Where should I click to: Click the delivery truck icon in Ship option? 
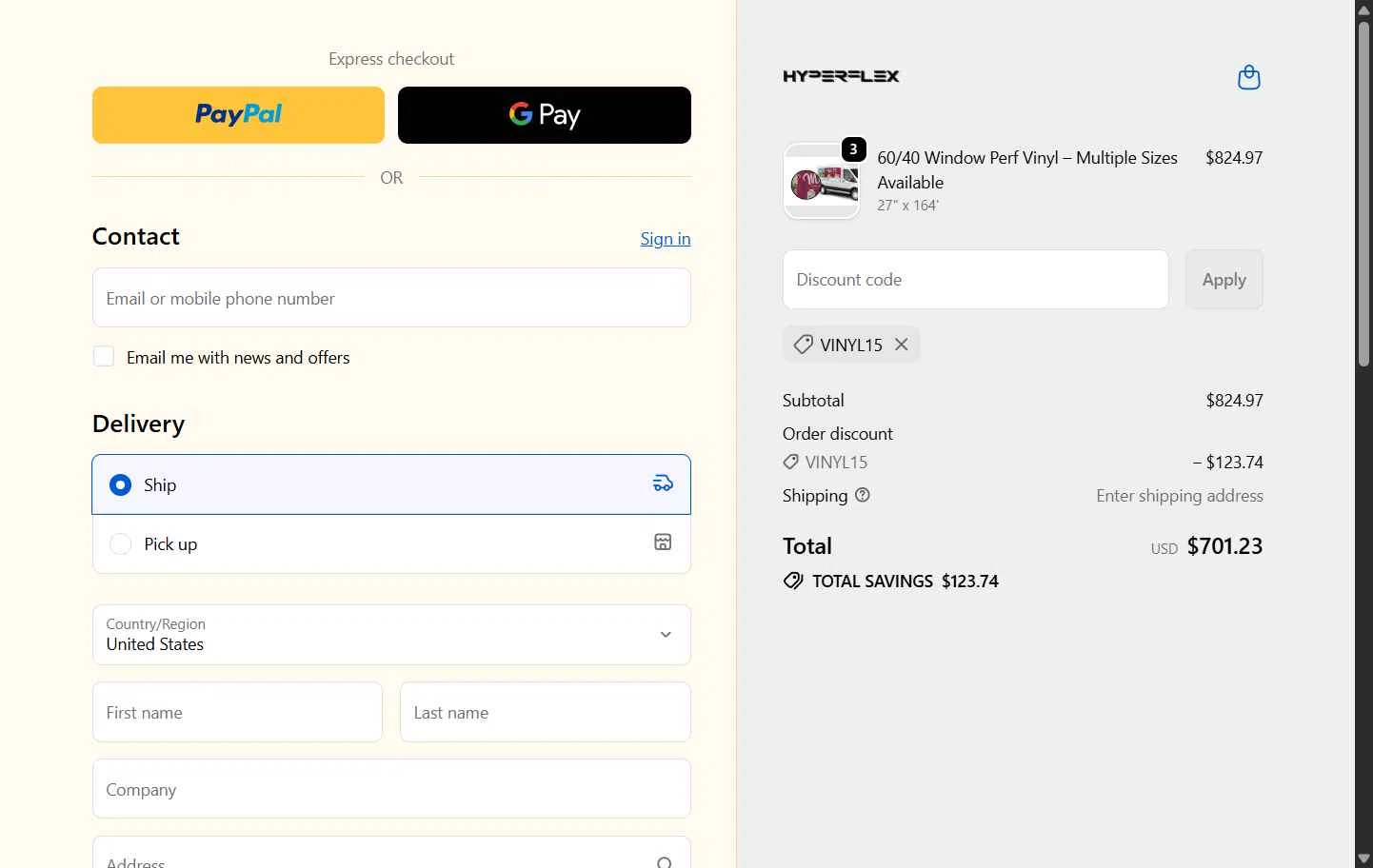663,483
